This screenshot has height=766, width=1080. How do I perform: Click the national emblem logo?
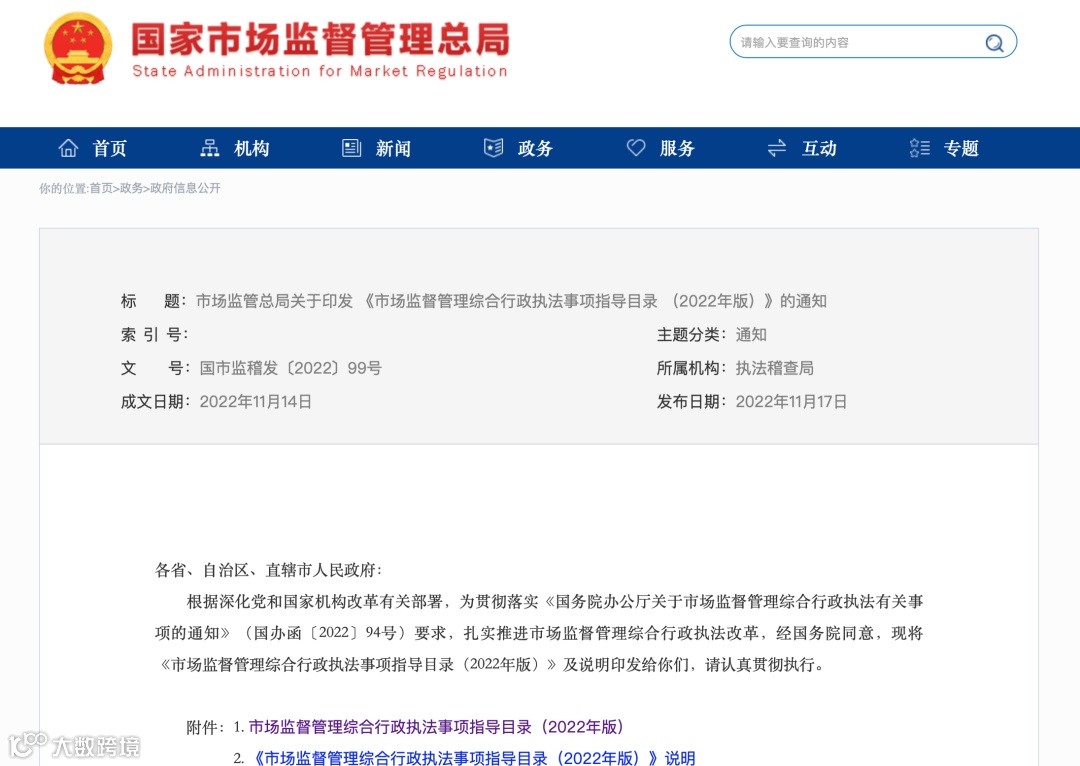pyautogui.click(x=78, y=48)
